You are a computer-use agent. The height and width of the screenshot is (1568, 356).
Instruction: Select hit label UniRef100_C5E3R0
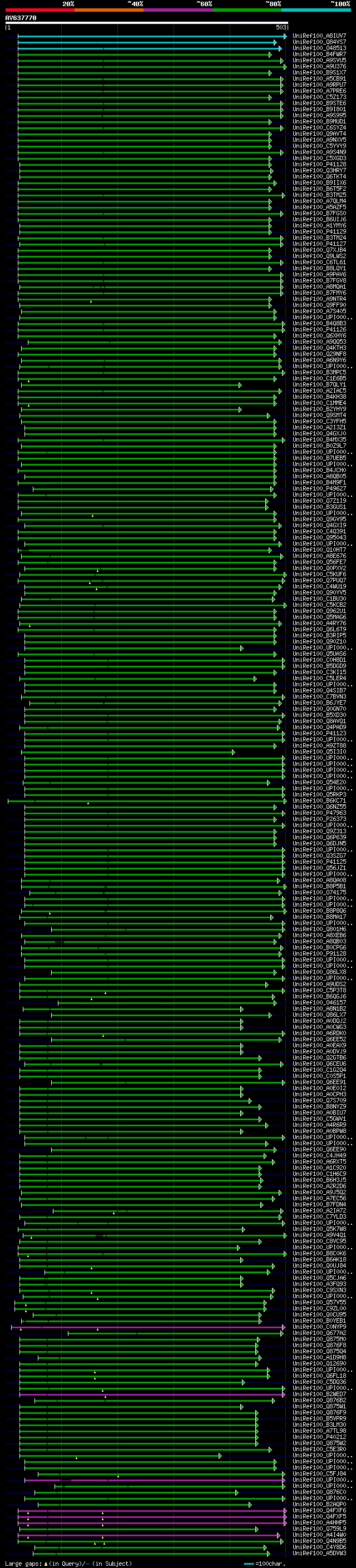coord(319,1449)
